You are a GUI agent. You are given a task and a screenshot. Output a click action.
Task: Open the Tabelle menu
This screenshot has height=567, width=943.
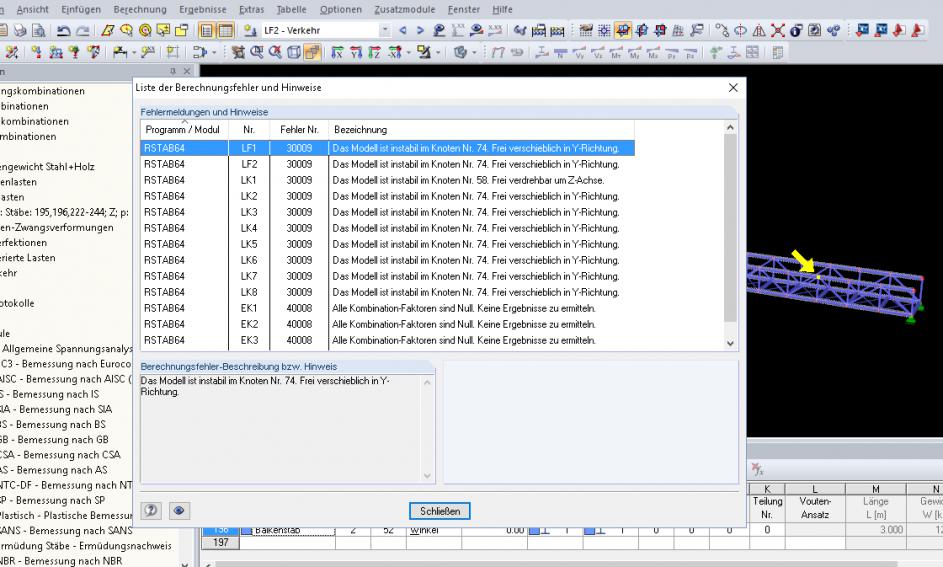(291, 9)
